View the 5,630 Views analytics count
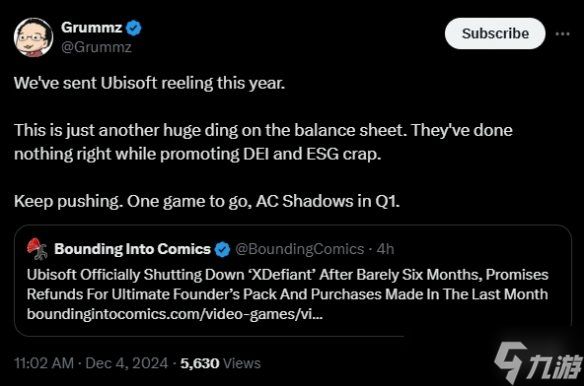Viewport: 584px width, 386px height. tap(220, 363)
